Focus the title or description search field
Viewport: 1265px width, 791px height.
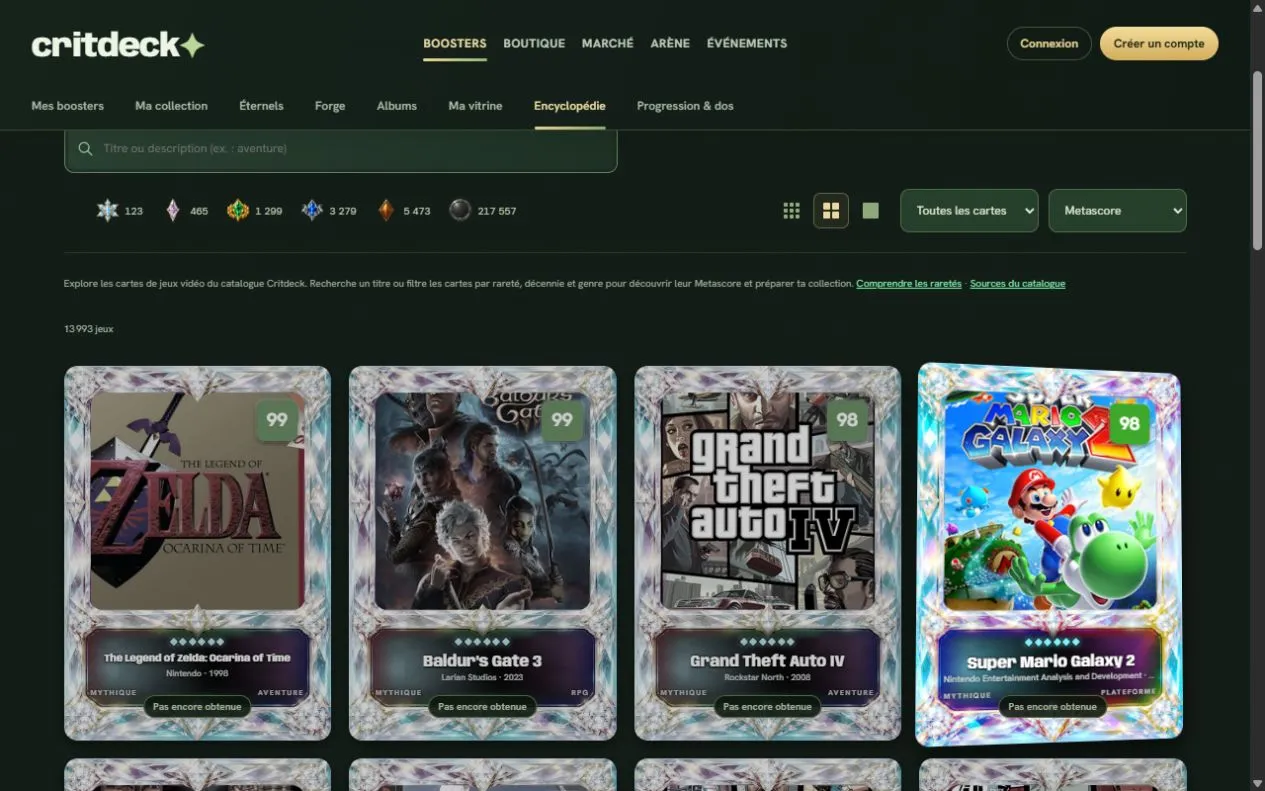[x=341, y=149]
